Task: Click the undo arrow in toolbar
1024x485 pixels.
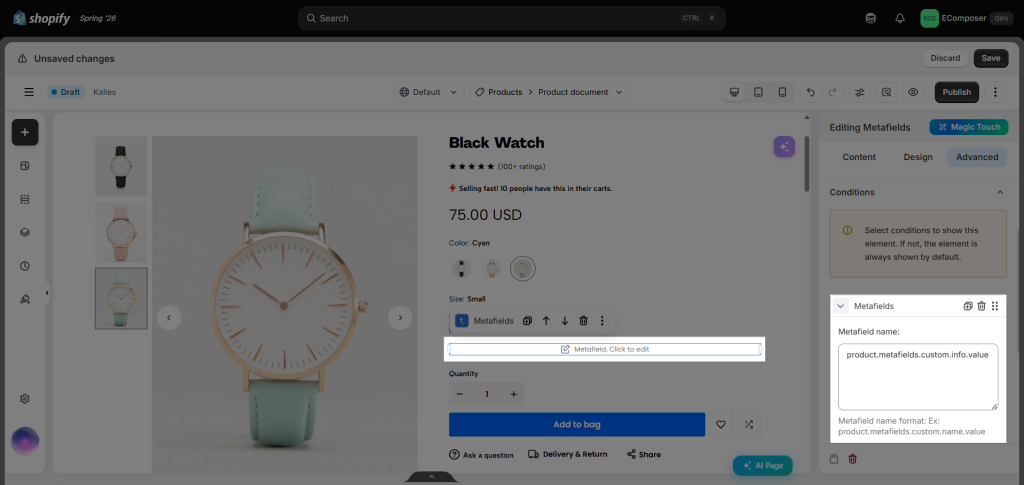Action: [x=810, y=92]
